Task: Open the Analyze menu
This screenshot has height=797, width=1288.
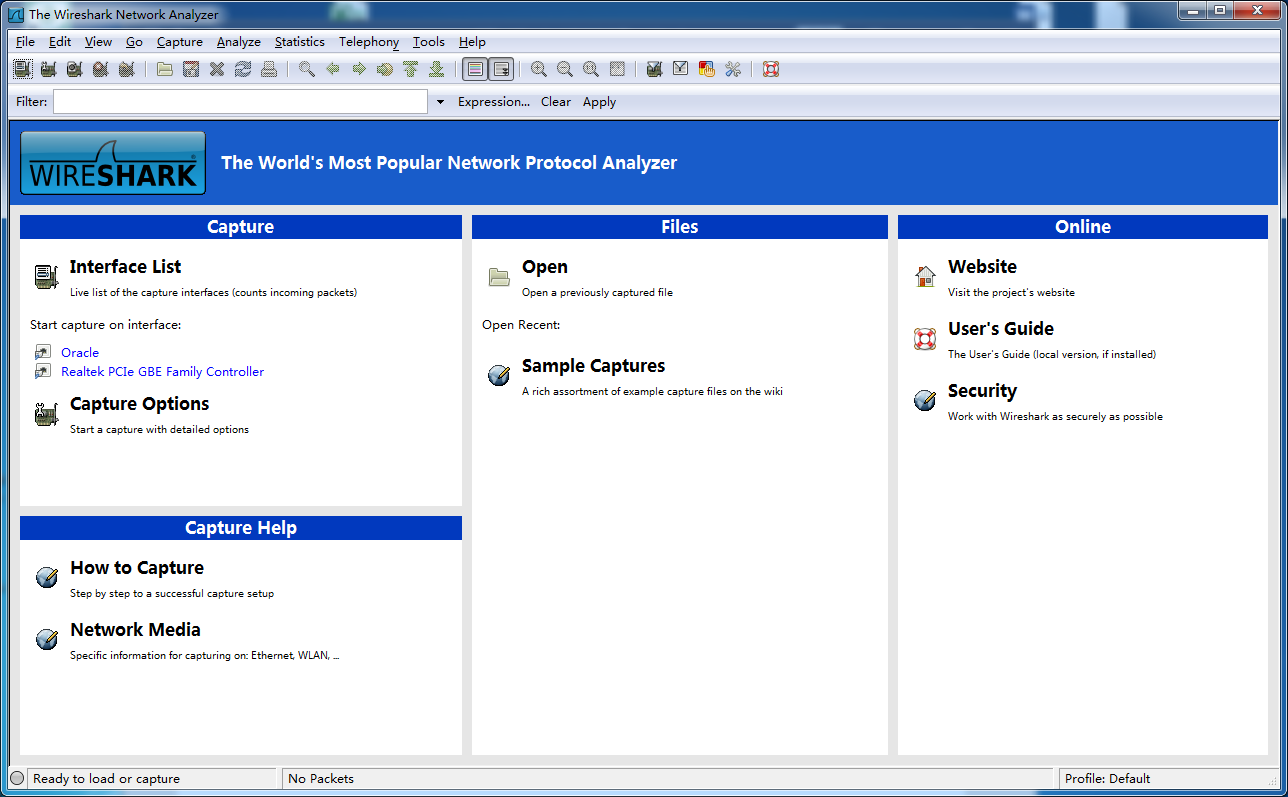Action: [x=239, y=42]
